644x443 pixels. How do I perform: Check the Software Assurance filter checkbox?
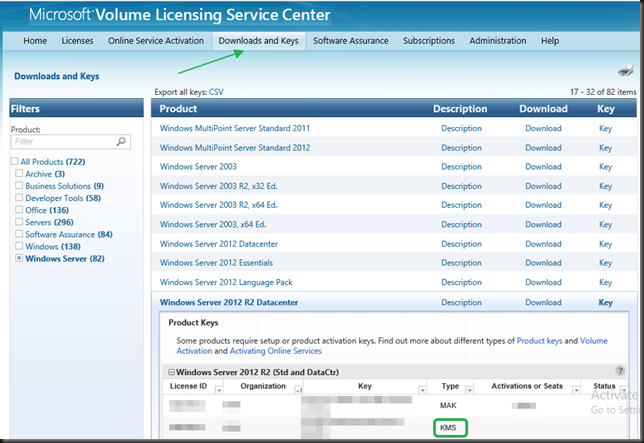[19, 234]
